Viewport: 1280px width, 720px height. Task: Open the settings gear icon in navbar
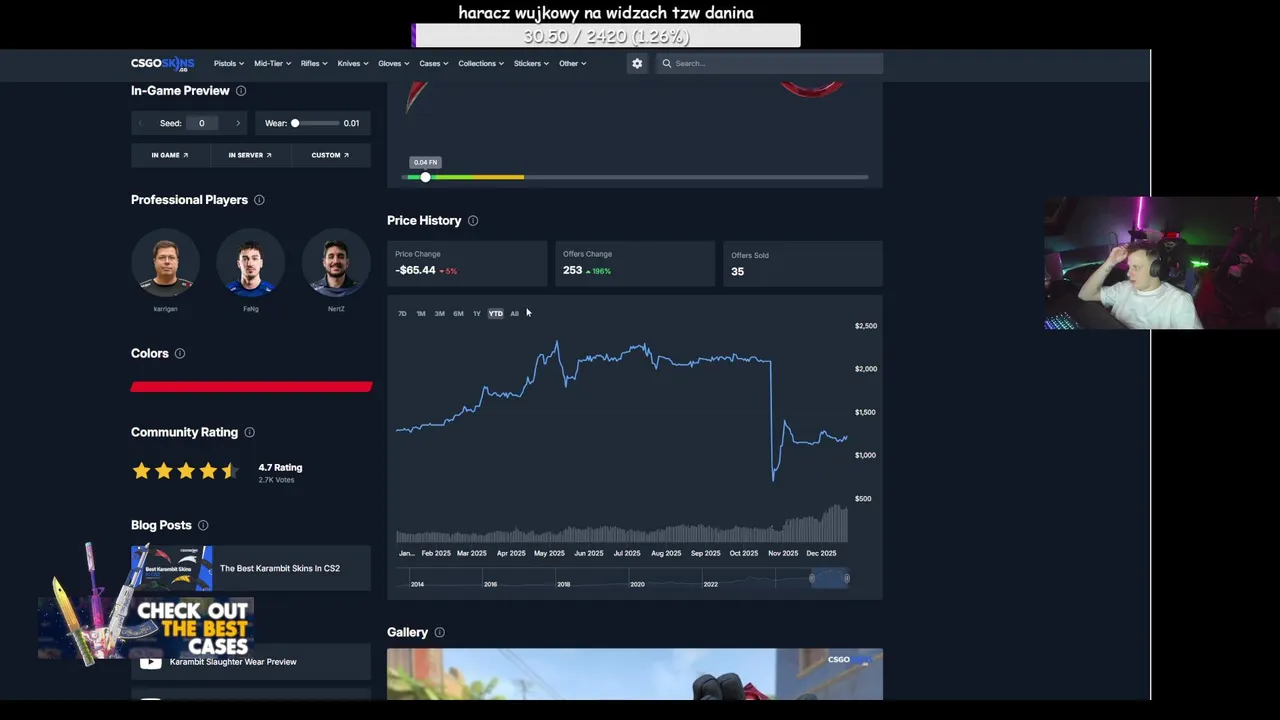click(637, 63)
